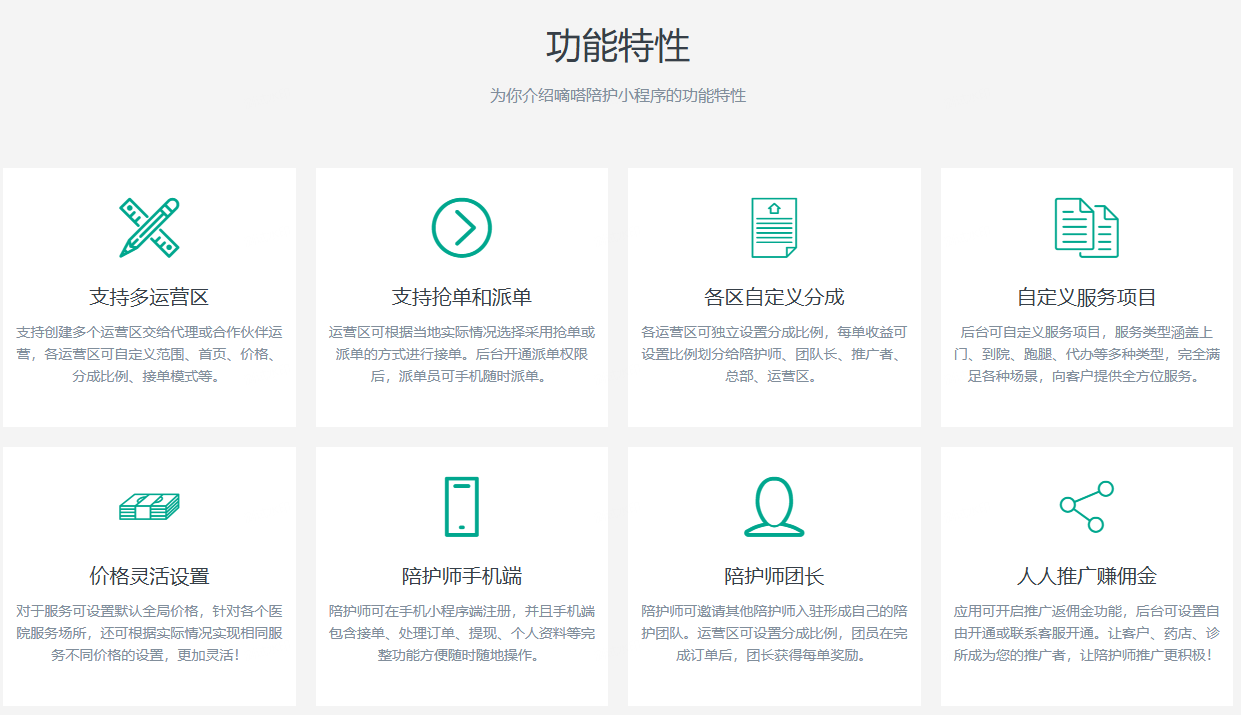Click the description text under 支持多运营区

point(149,354)
